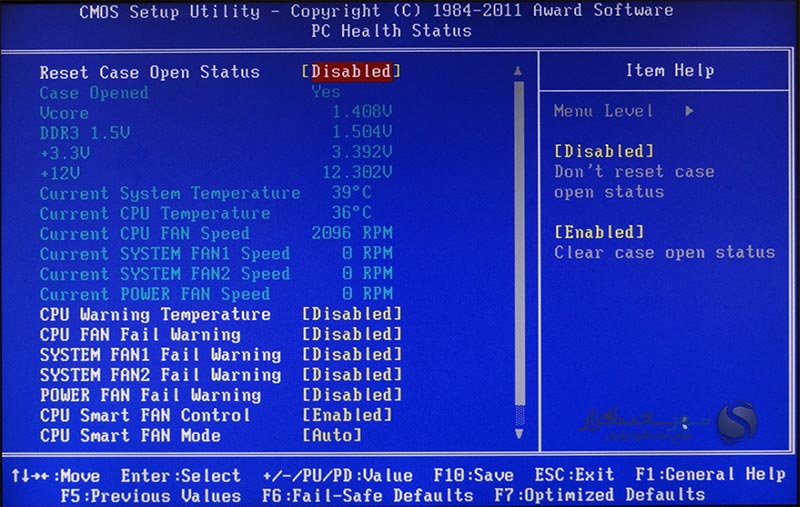This screenshot has width=800, height=507.
Task: Click the DDR3 1.5V label
Action: pos(85,133)
